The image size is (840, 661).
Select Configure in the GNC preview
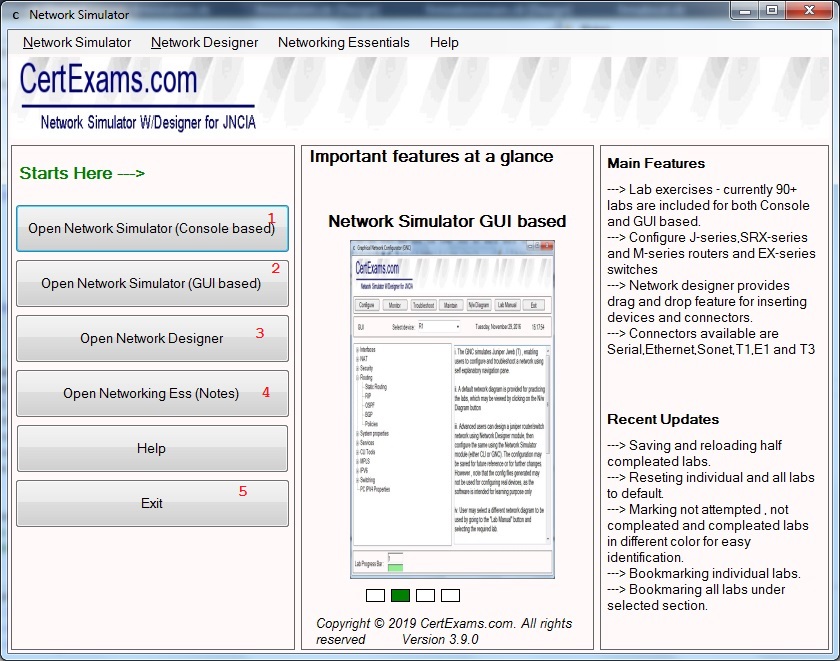pos(367,304)
